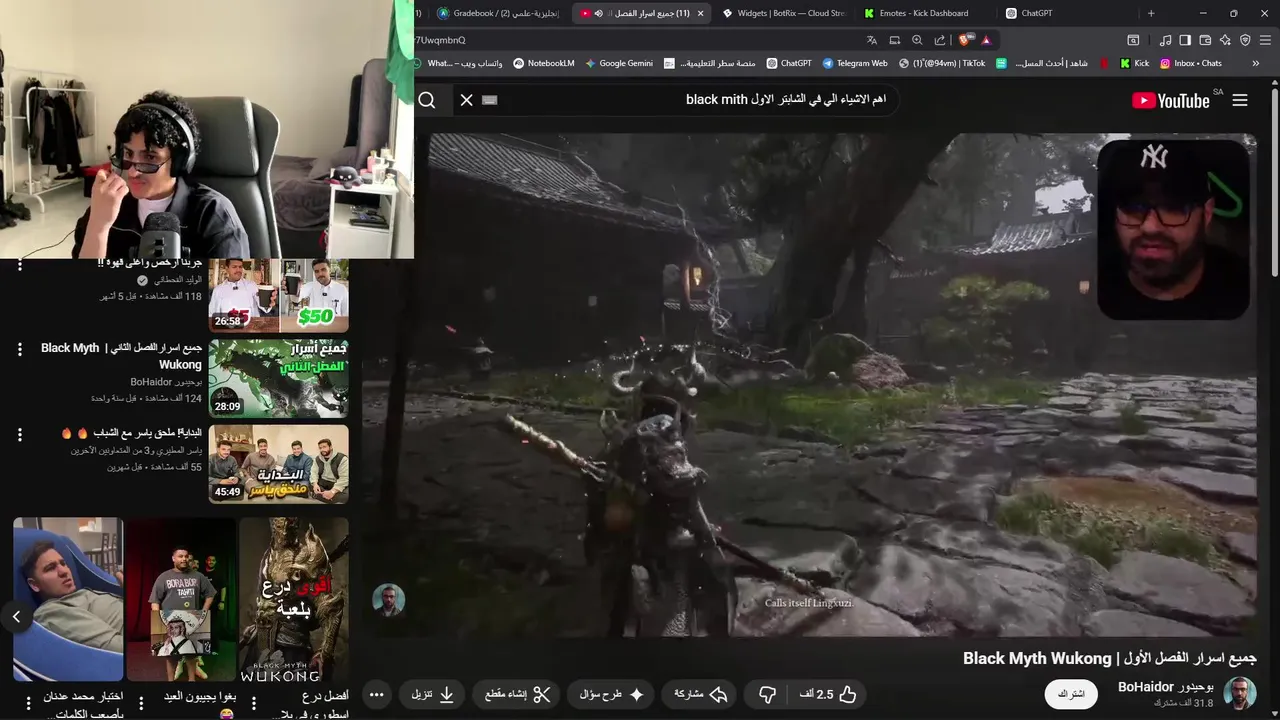
Task: Submit search with the magnifier icon
Action: tap(427, 100)
